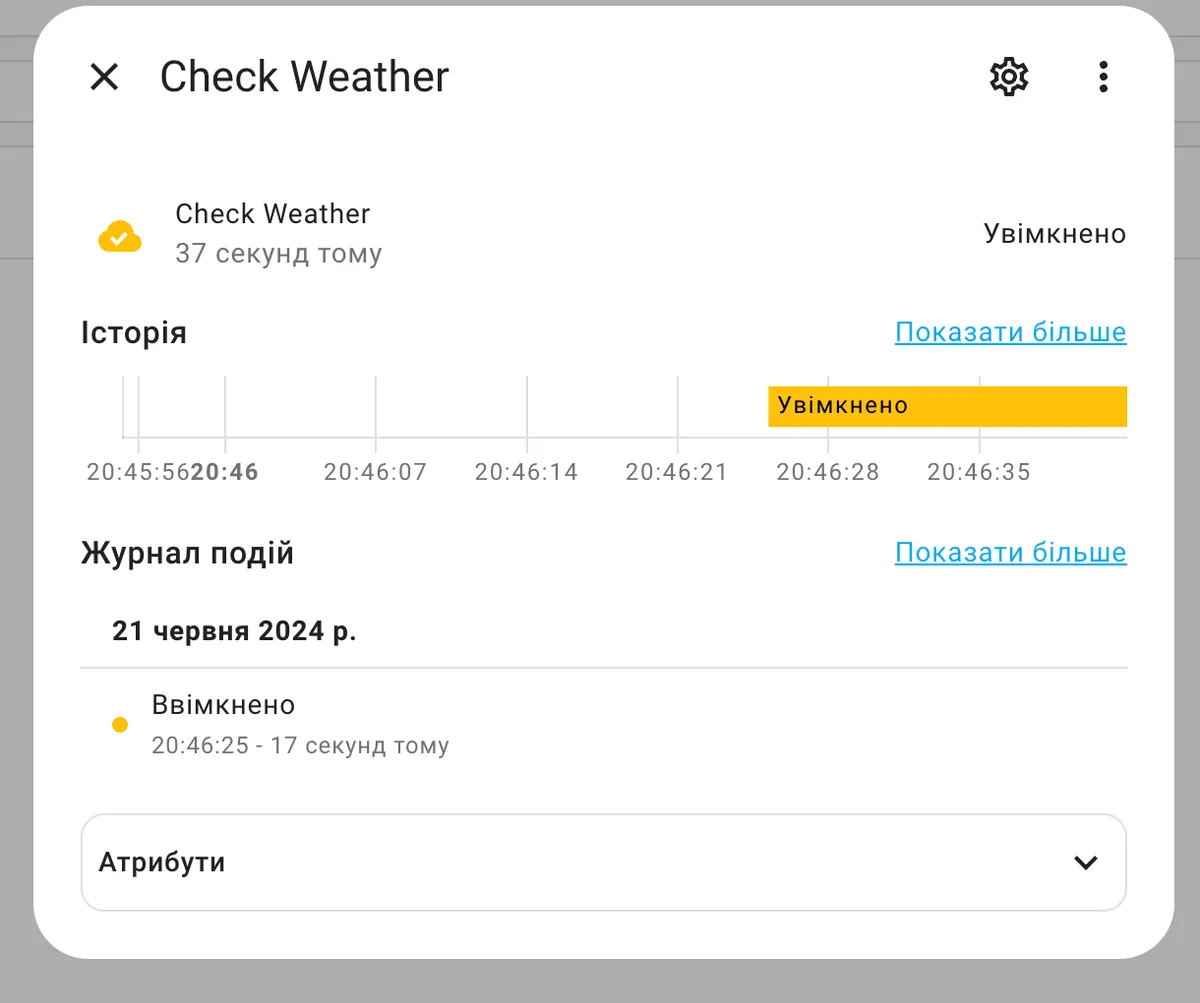
Task: Click the Ввімкнено logbook entry
Action: pyautogui.click(x=604, y=724)
